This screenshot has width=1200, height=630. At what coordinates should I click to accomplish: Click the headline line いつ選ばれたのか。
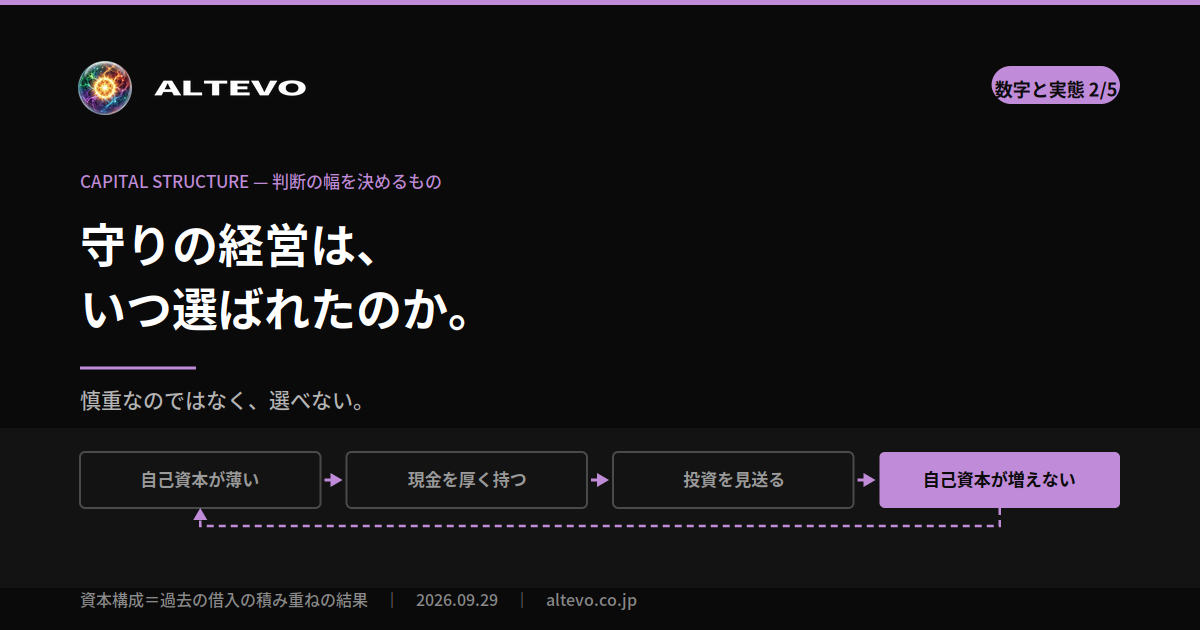pos(276,311)
